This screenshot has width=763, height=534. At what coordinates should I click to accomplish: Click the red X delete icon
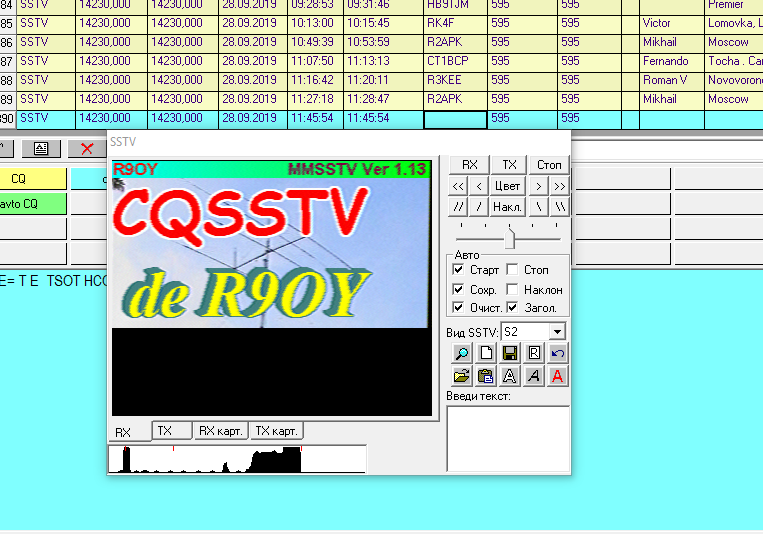[x=87, y=148]
